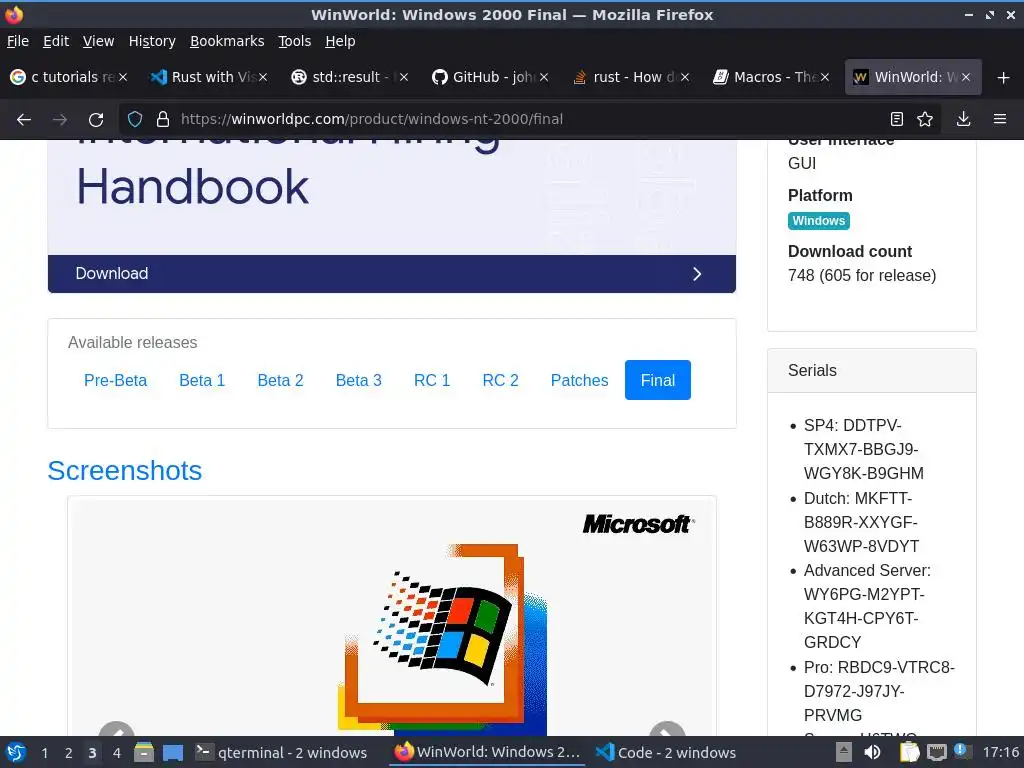Select the RC 2 release
Image resolution: width=1024 pixels, height=768 pixels.
pos(500,380)
